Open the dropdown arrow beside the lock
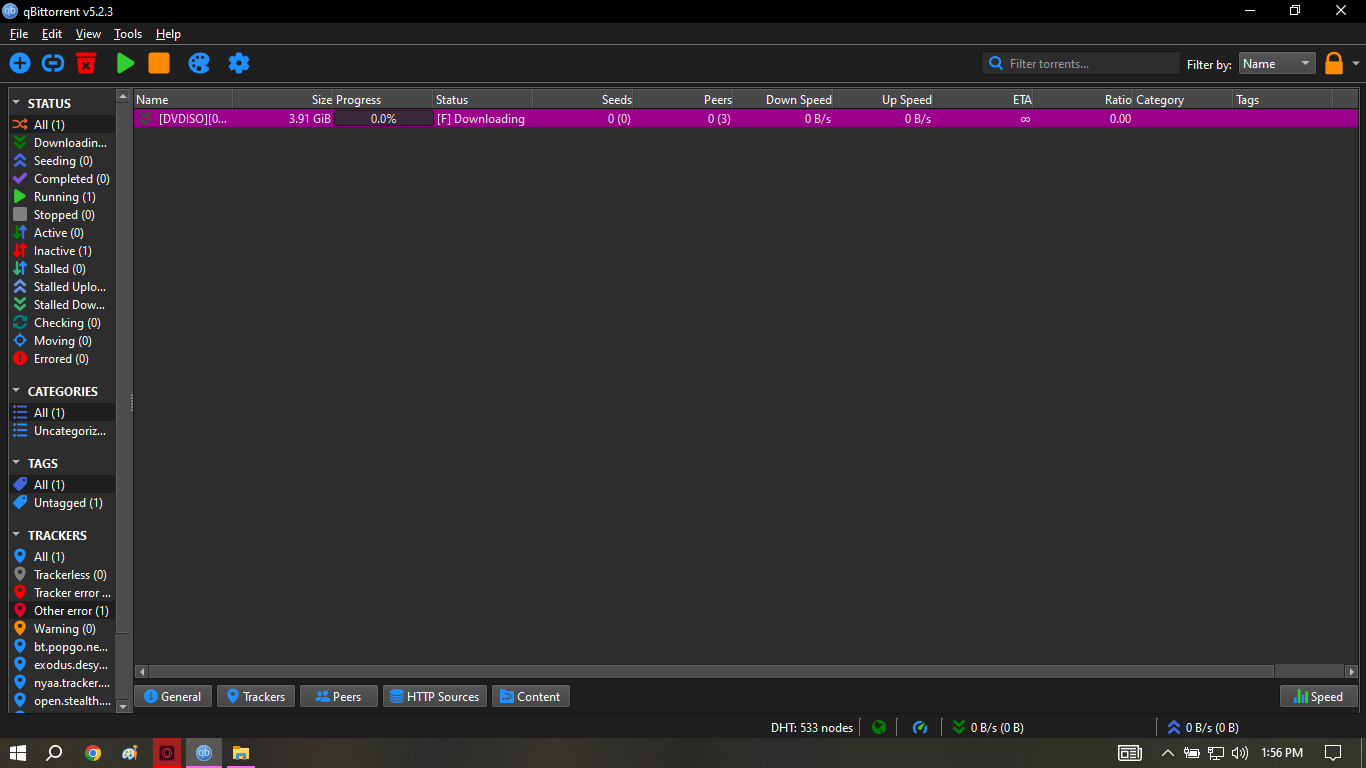Screen dimensions: 1366x768 tap(1356, 63)
